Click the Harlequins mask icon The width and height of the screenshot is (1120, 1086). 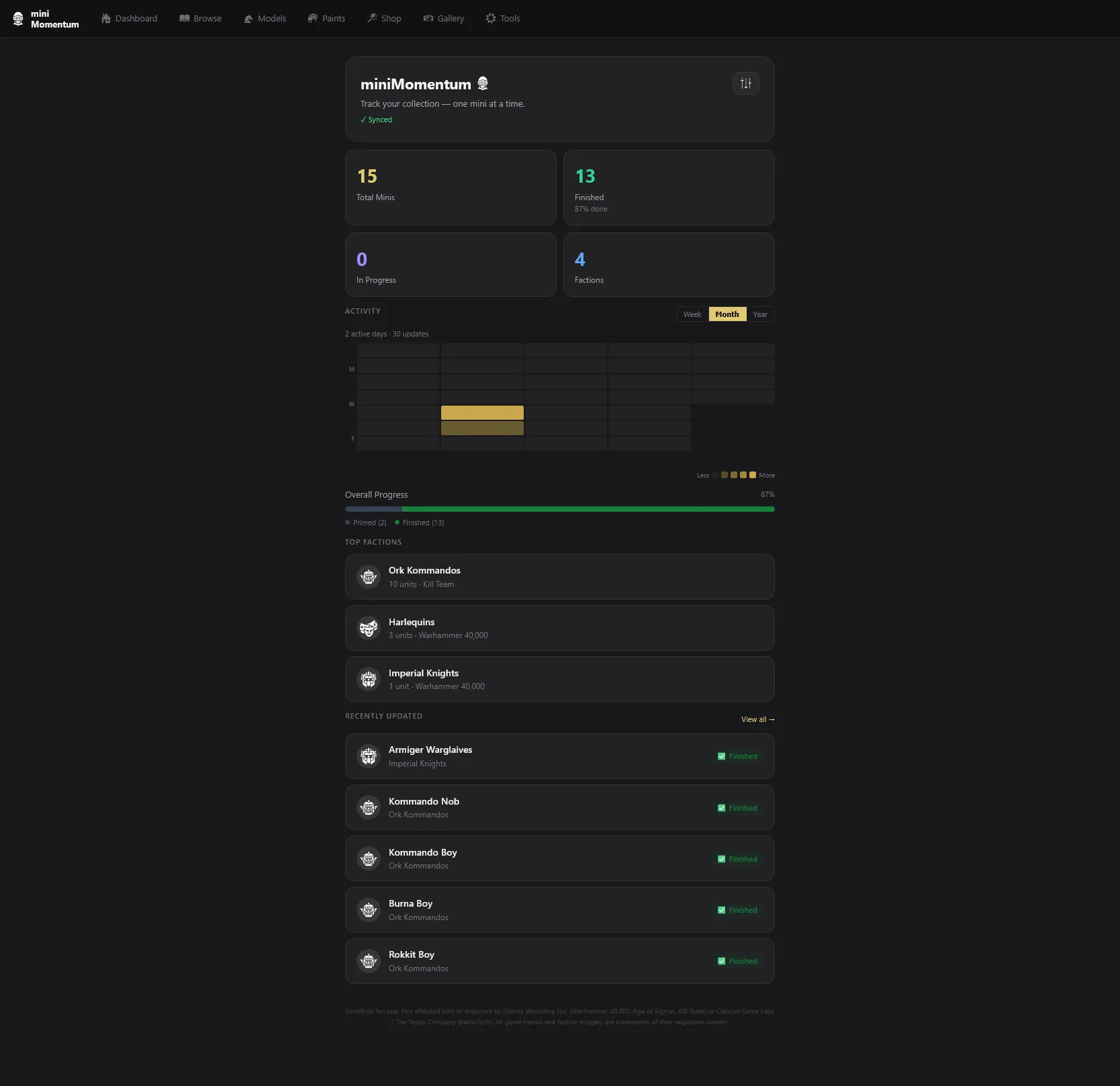point(369,628)
